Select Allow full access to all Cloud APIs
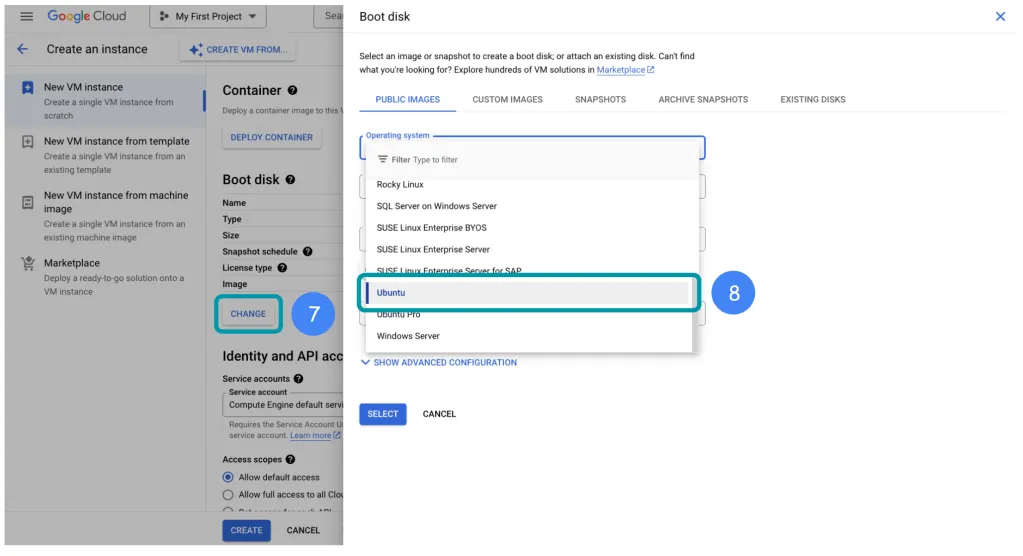This screenshot has width=1023, height=556. pyautogui.click(x=228, y=495)
